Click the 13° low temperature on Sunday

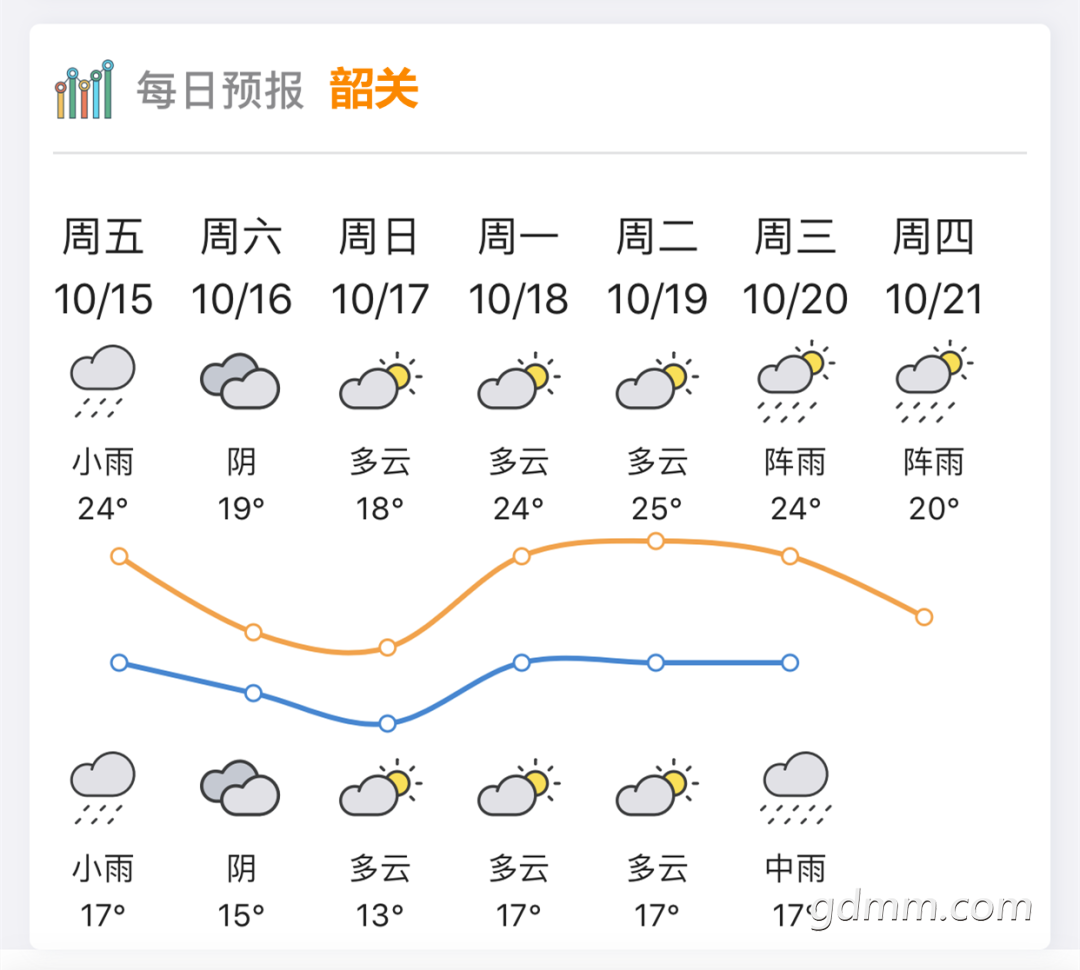[380, 916]
